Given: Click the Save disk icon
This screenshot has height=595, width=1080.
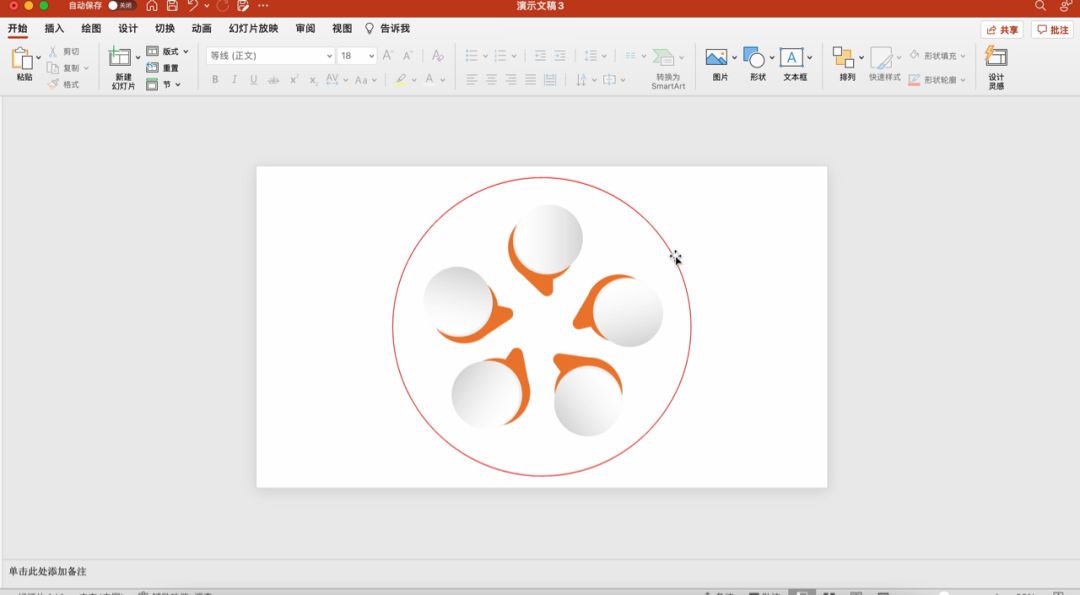Looking at the screenshot, I should 172,6.
